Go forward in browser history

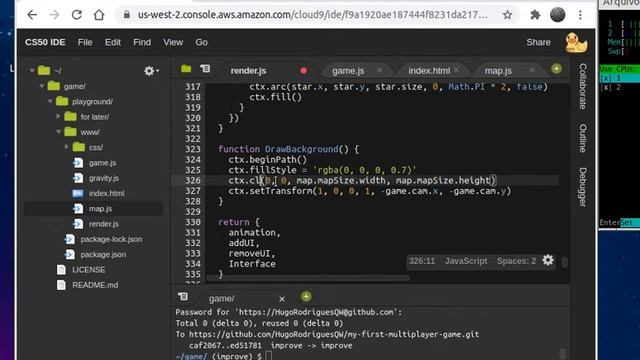(x=54, y=15)
